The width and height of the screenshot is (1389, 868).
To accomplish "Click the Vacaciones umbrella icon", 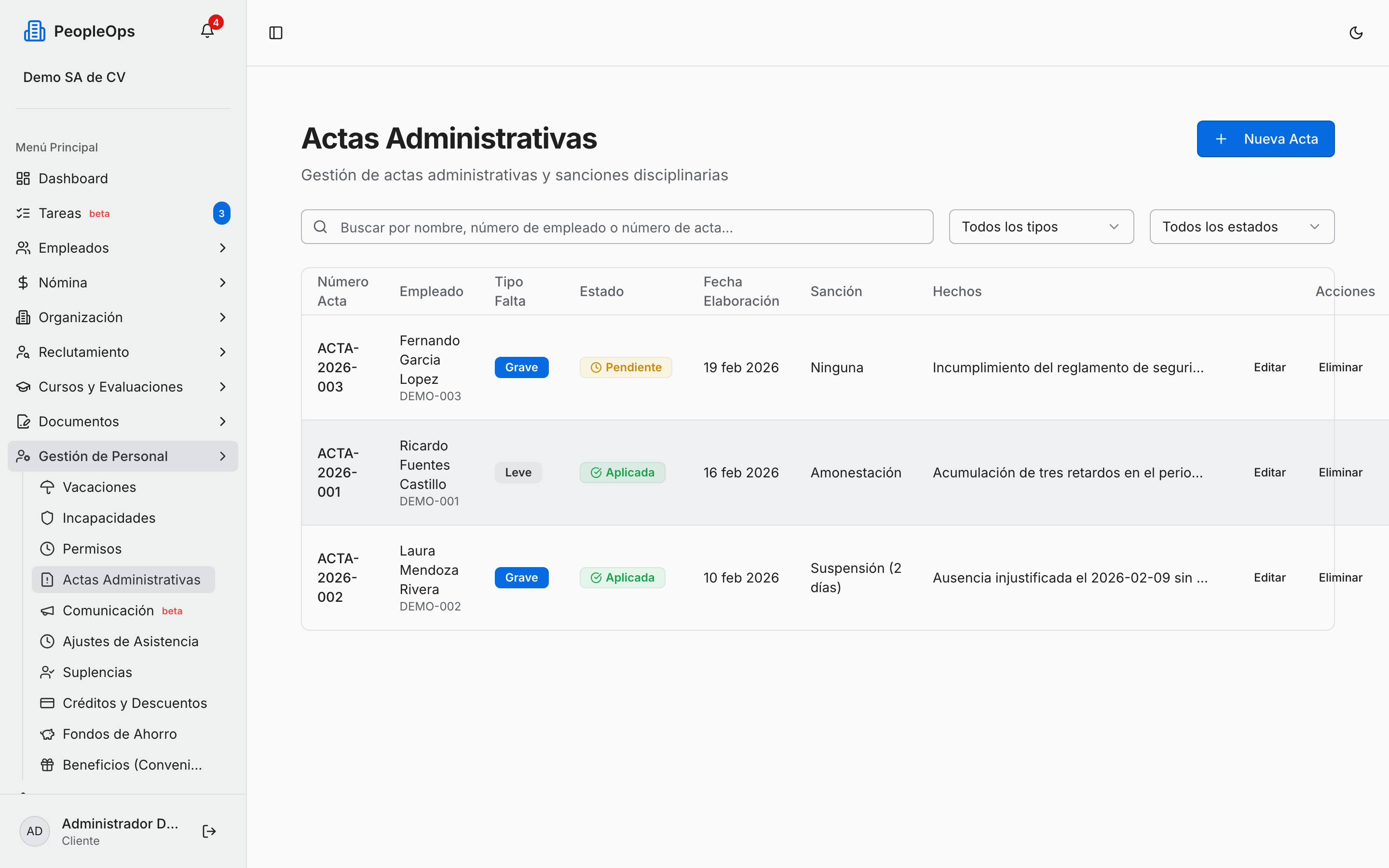I will 47,488.
